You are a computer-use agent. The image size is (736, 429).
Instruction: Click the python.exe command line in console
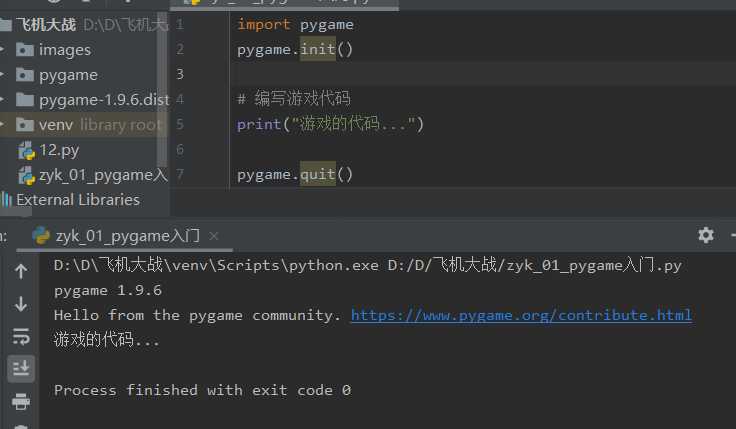tap(368, 265)
